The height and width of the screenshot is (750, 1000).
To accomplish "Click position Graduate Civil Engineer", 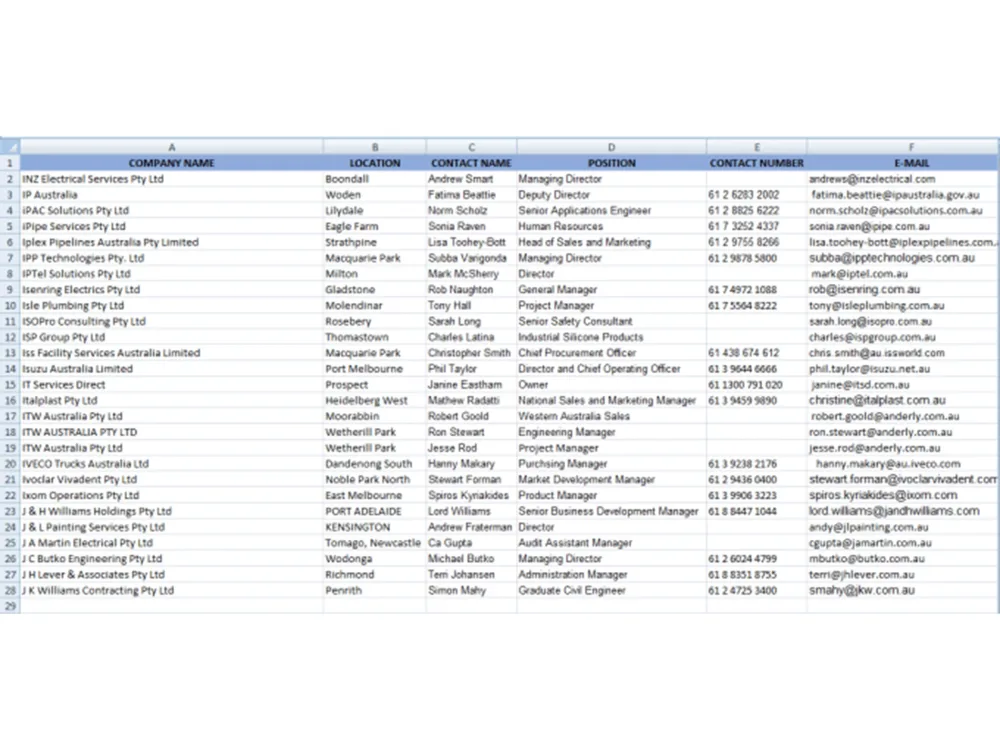I will 612,590.
